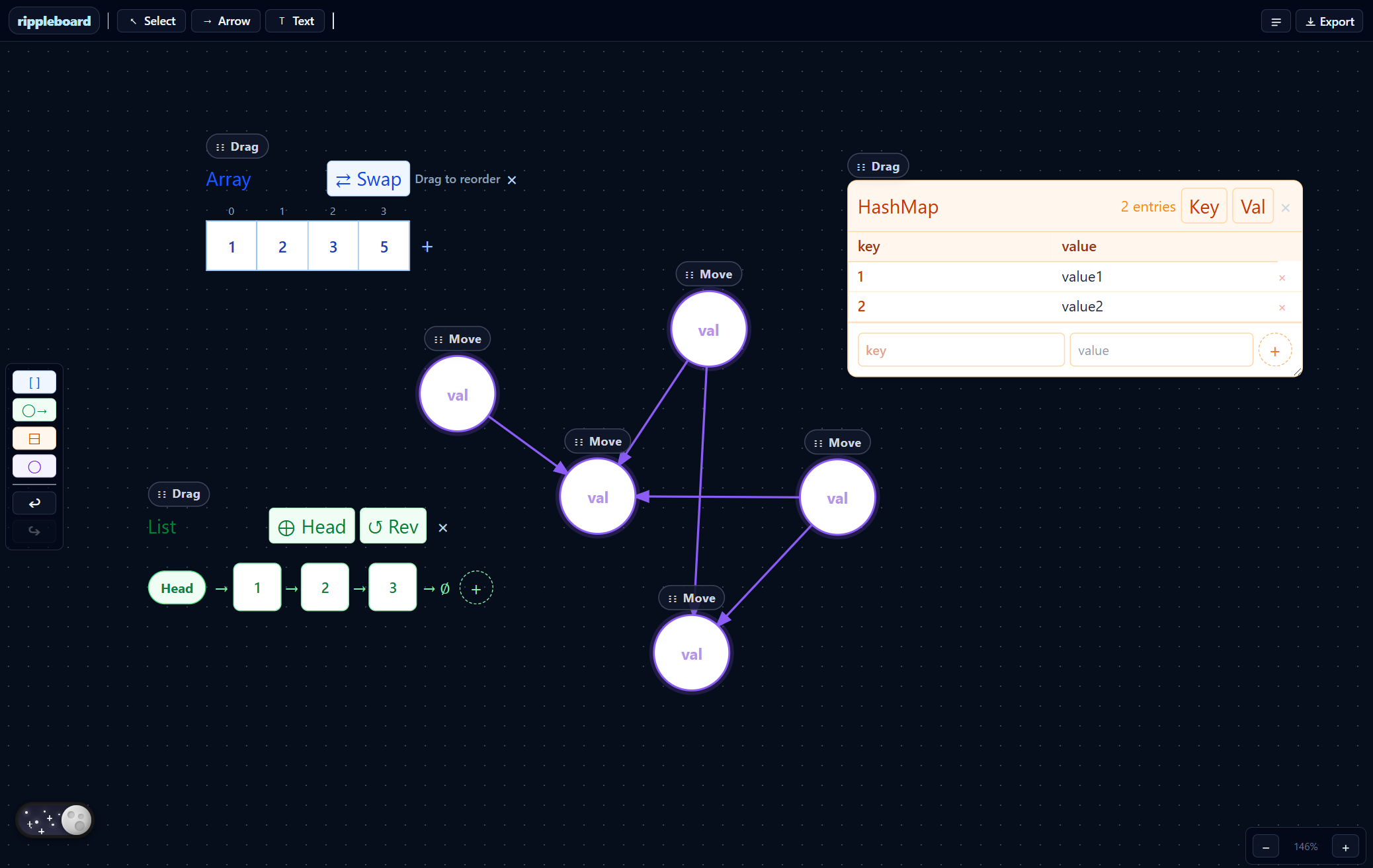Click Export in the top bar

tap(1329, 21)
